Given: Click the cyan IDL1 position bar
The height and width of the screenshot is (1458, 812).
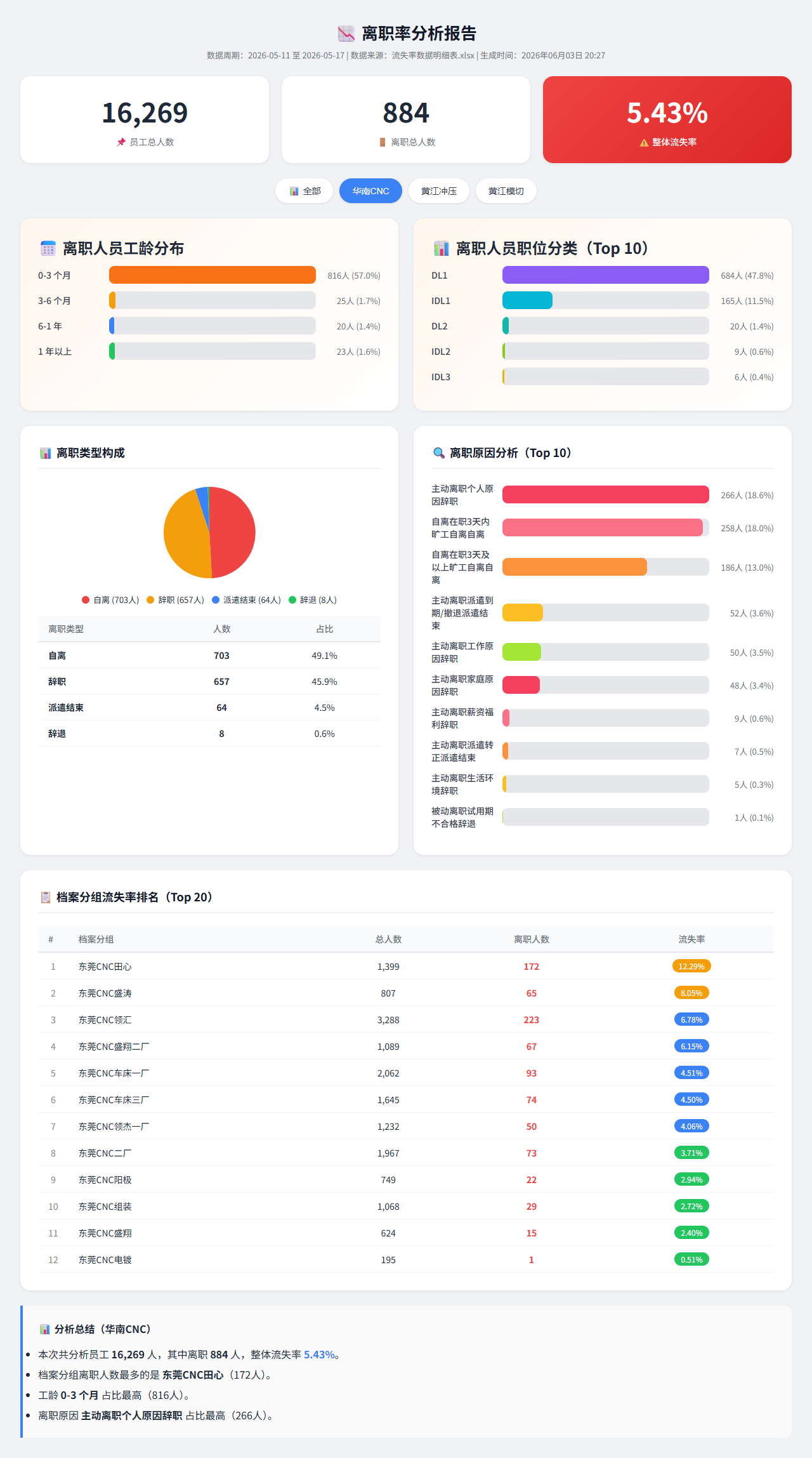Looking at the screenshot, I should (x=527, y=300).
